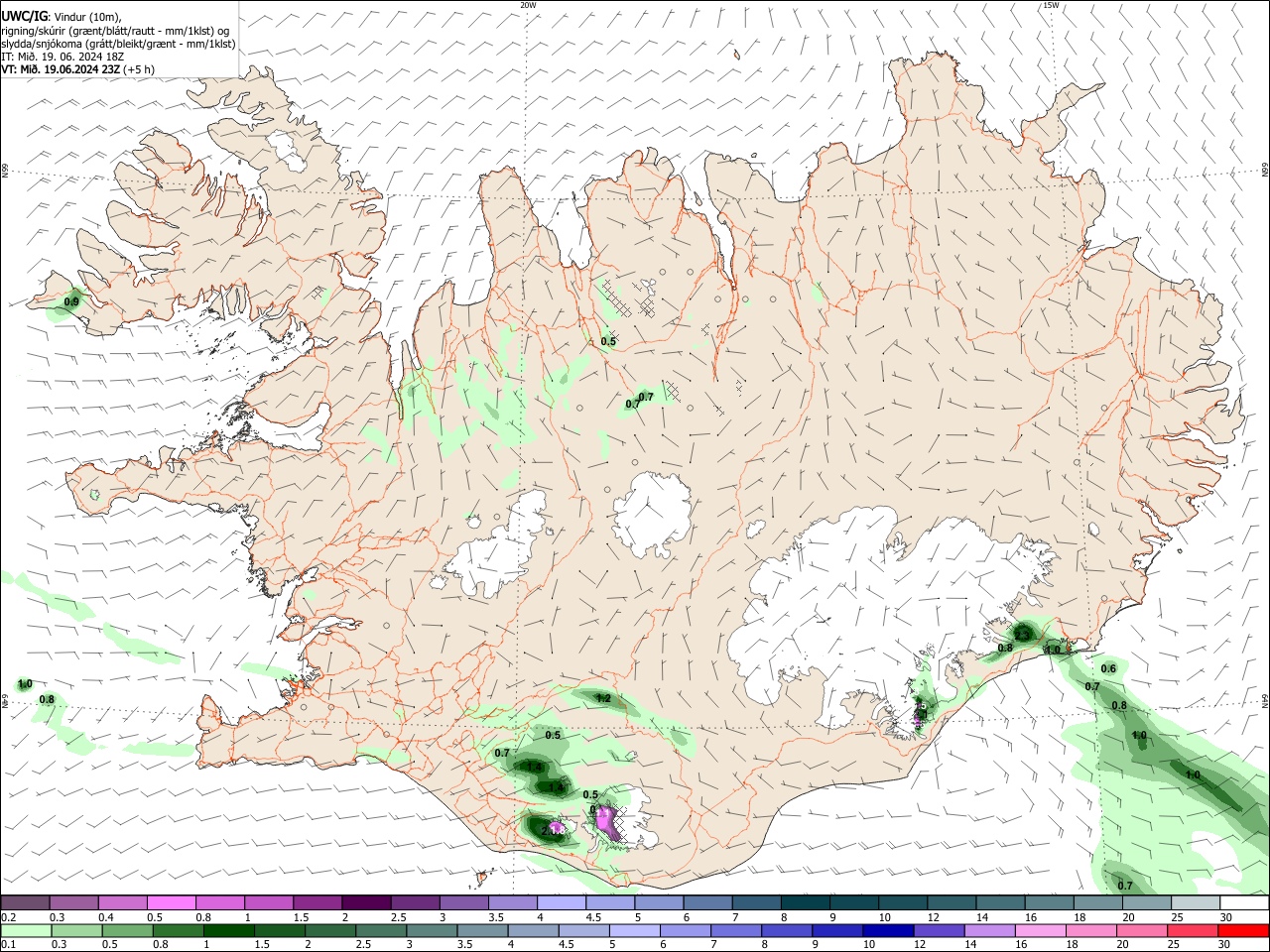Select the pale lavender snow-legend swatch labeled 4
This screenshot has height=952, width=1270.
pyautogui.click(x=561, y=902)
